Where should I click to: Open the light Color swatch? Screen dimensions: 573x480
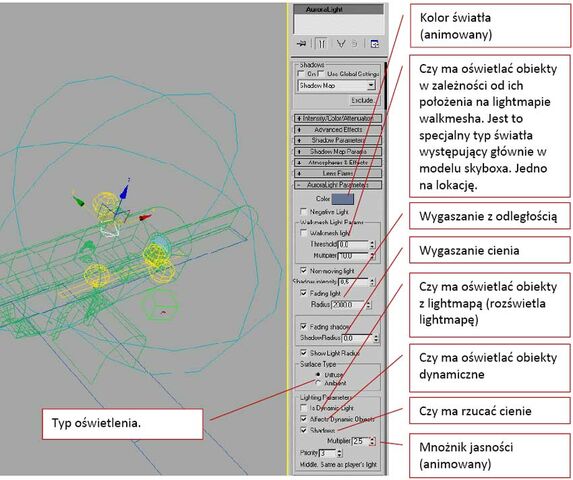[x=343, y=199]
